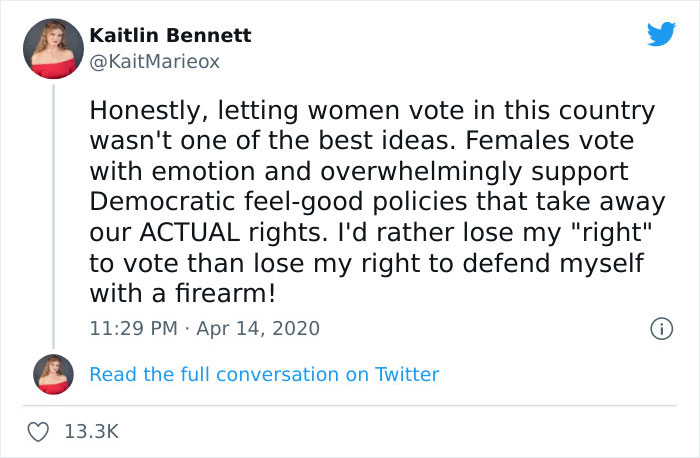
Task: Click the Twitter bird logo
Action: (x=661, y=35)
